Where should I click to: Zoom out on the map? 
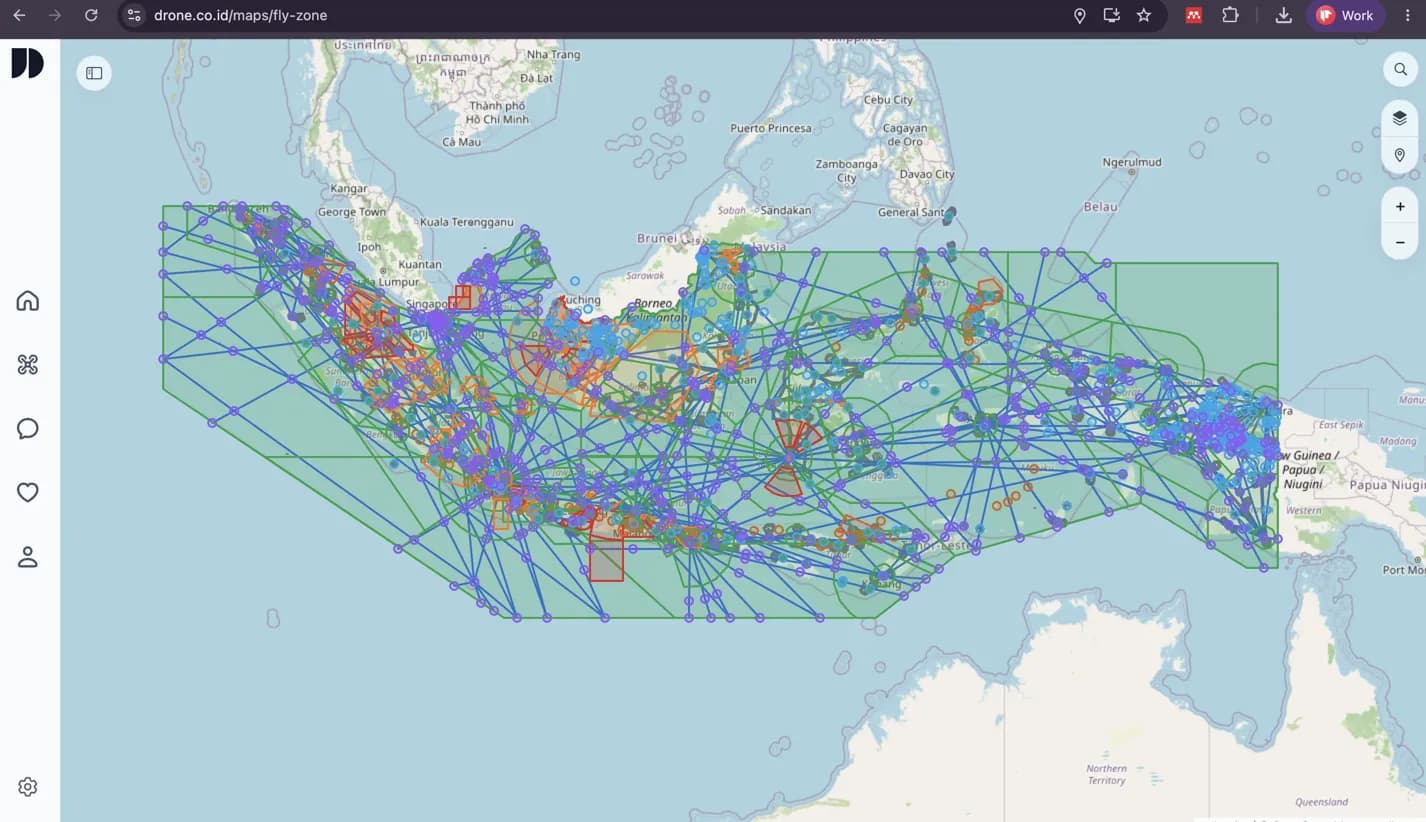click(x=1400, y=242)
